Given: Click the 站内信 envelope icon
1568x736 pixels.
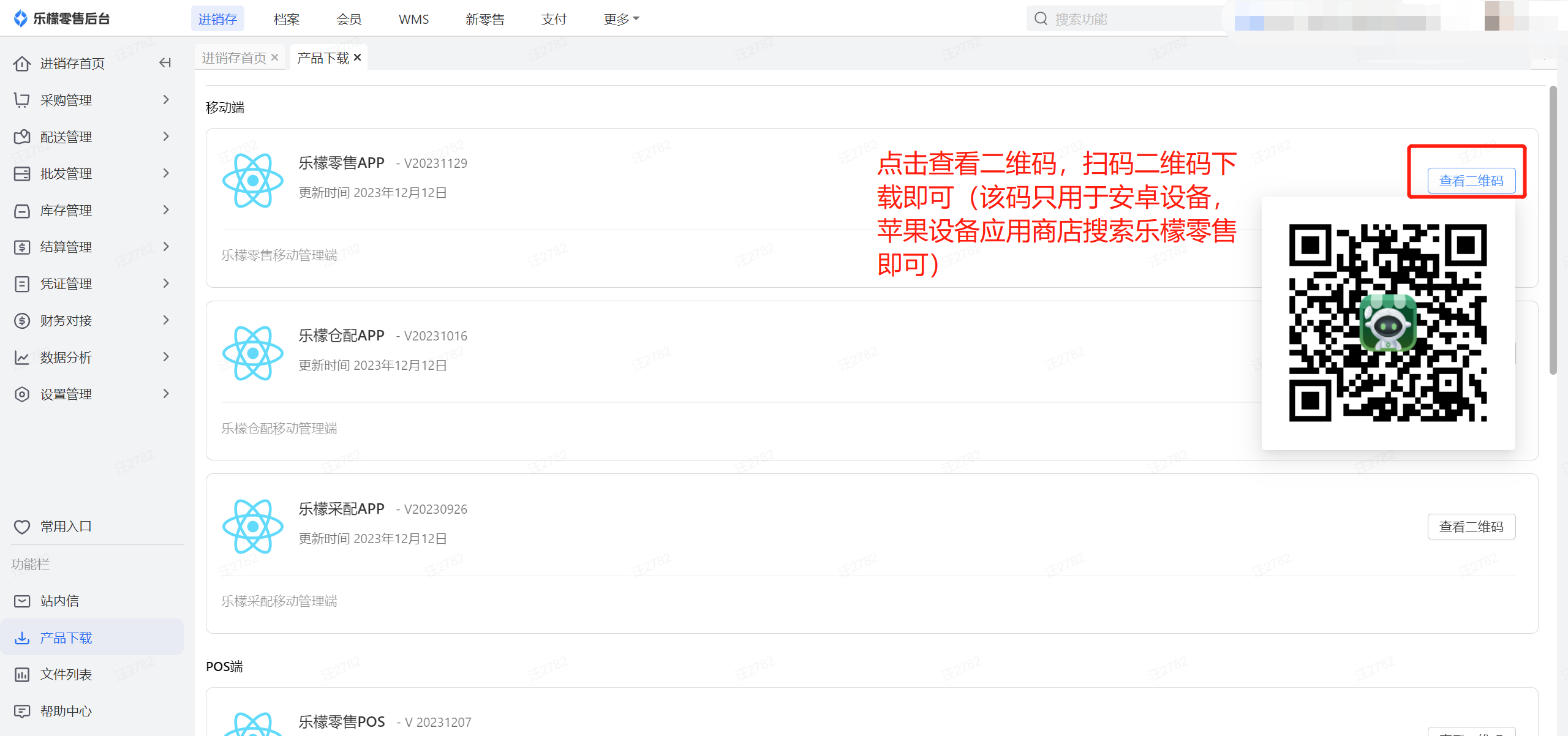Looking at the screenshot, I should (x=22, y=601).
